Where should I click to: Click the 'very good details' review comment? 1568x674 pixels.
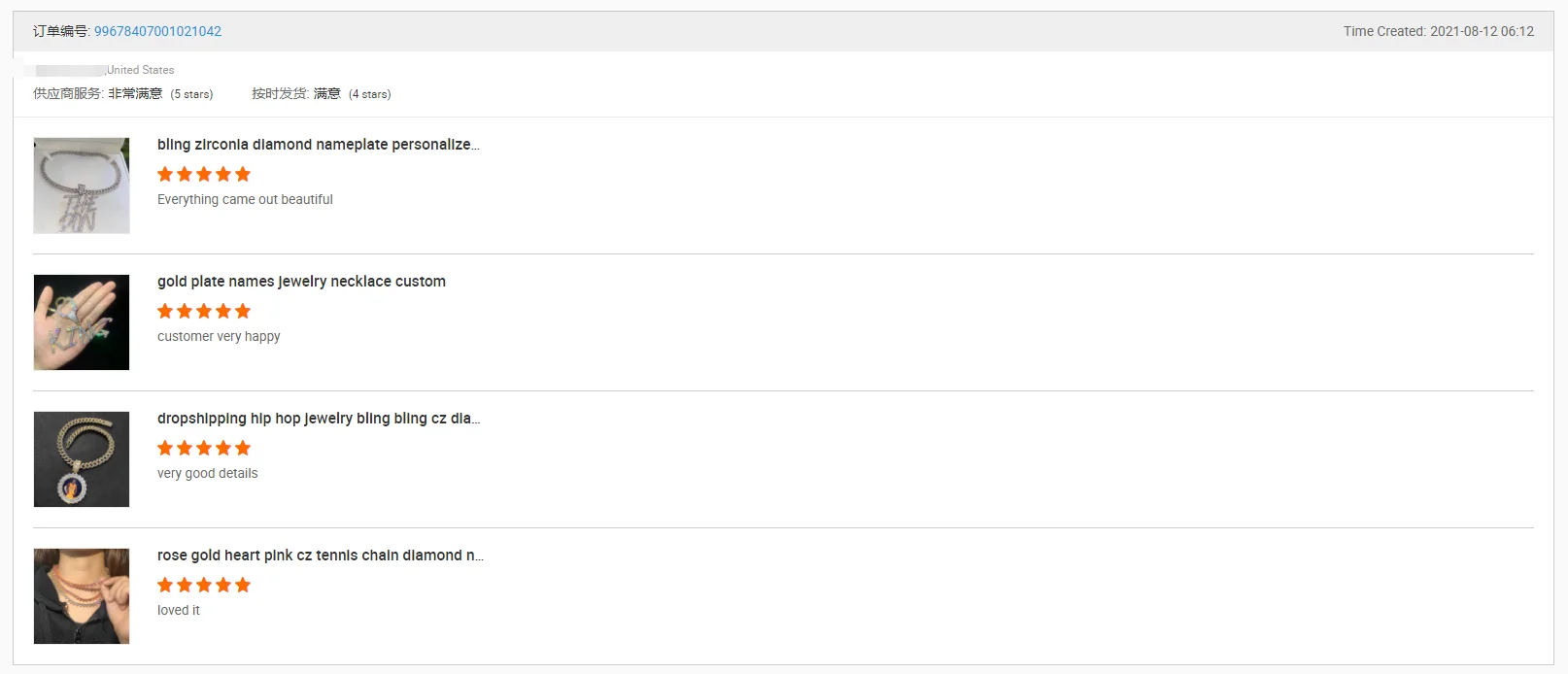[x=208, y=473]
